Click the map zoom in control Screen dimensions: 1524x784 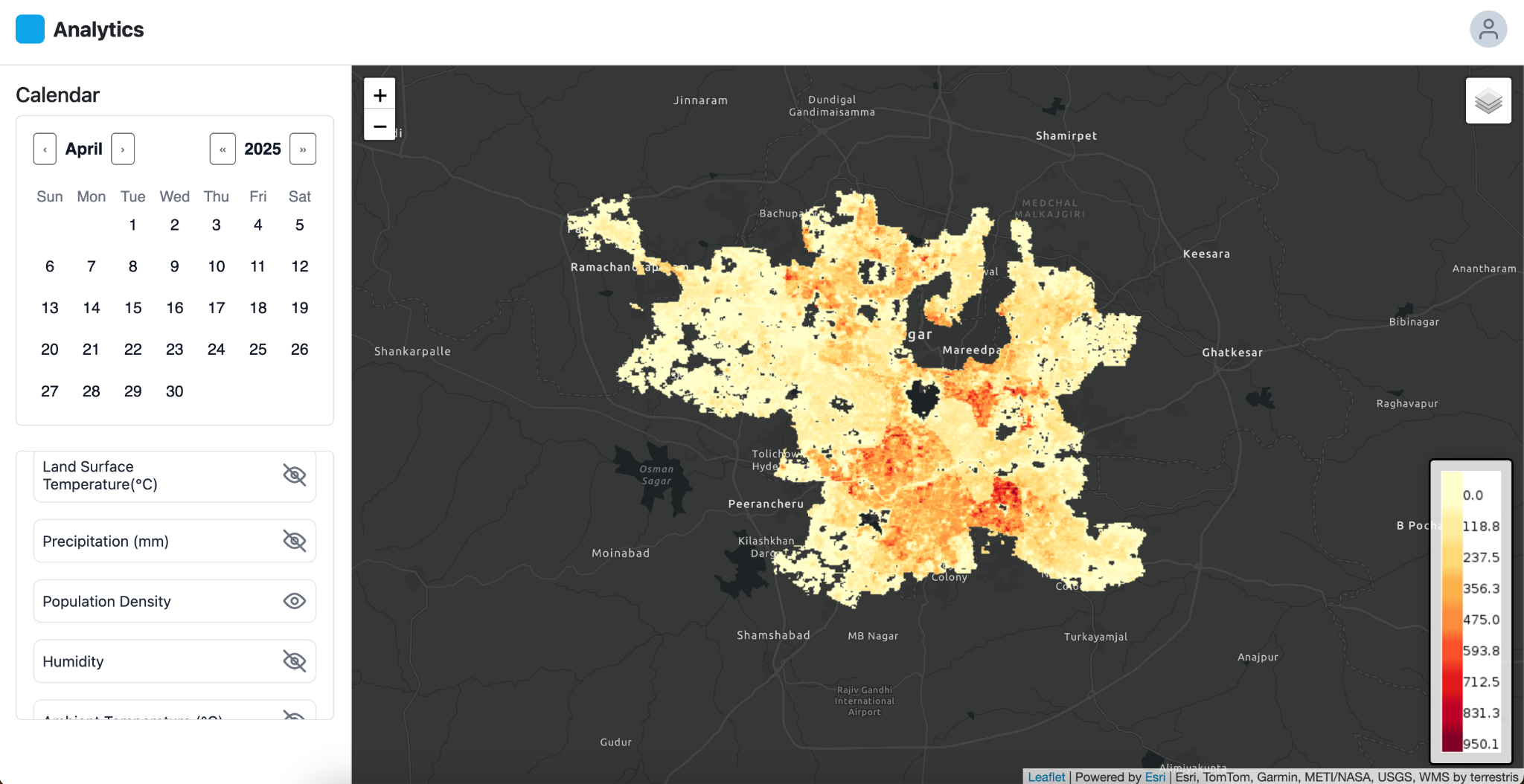tap(380, 94)
